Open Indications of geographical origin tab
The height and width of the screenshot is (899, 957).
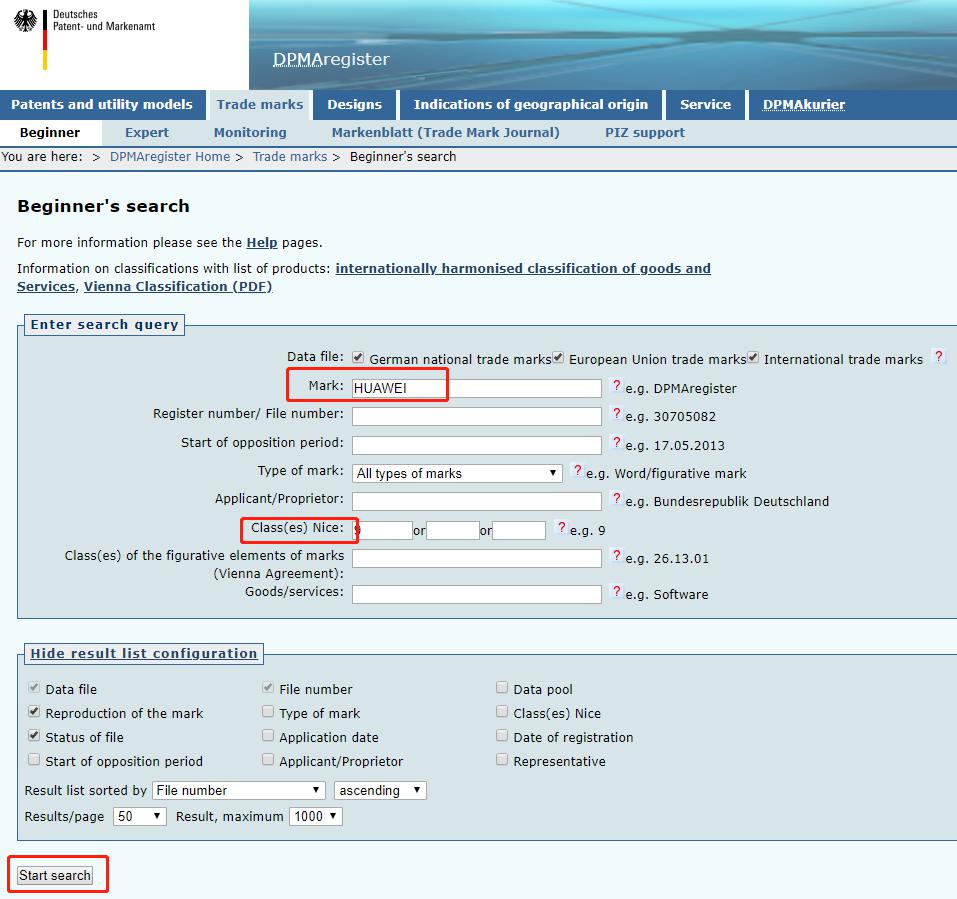(531, 105)
